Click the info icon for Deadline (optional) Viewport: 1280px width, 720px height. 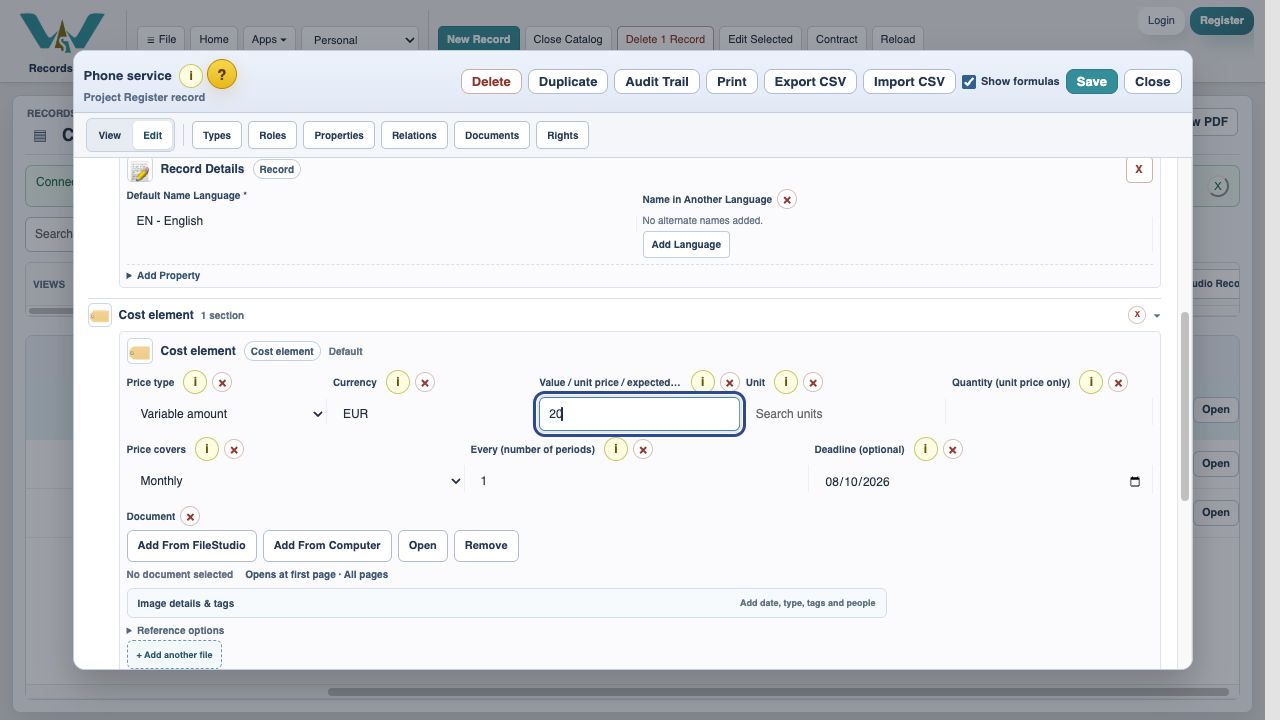(926, 449)
